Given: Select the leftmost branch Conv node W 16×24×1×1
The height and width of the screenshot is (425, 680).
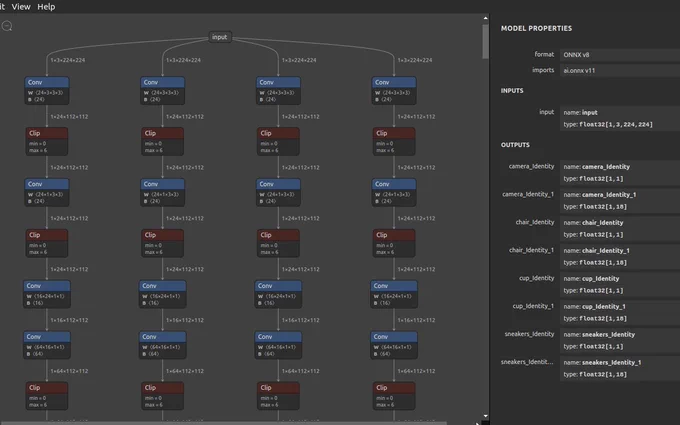Looking at the screenshot, I should [x=47, y=294].
